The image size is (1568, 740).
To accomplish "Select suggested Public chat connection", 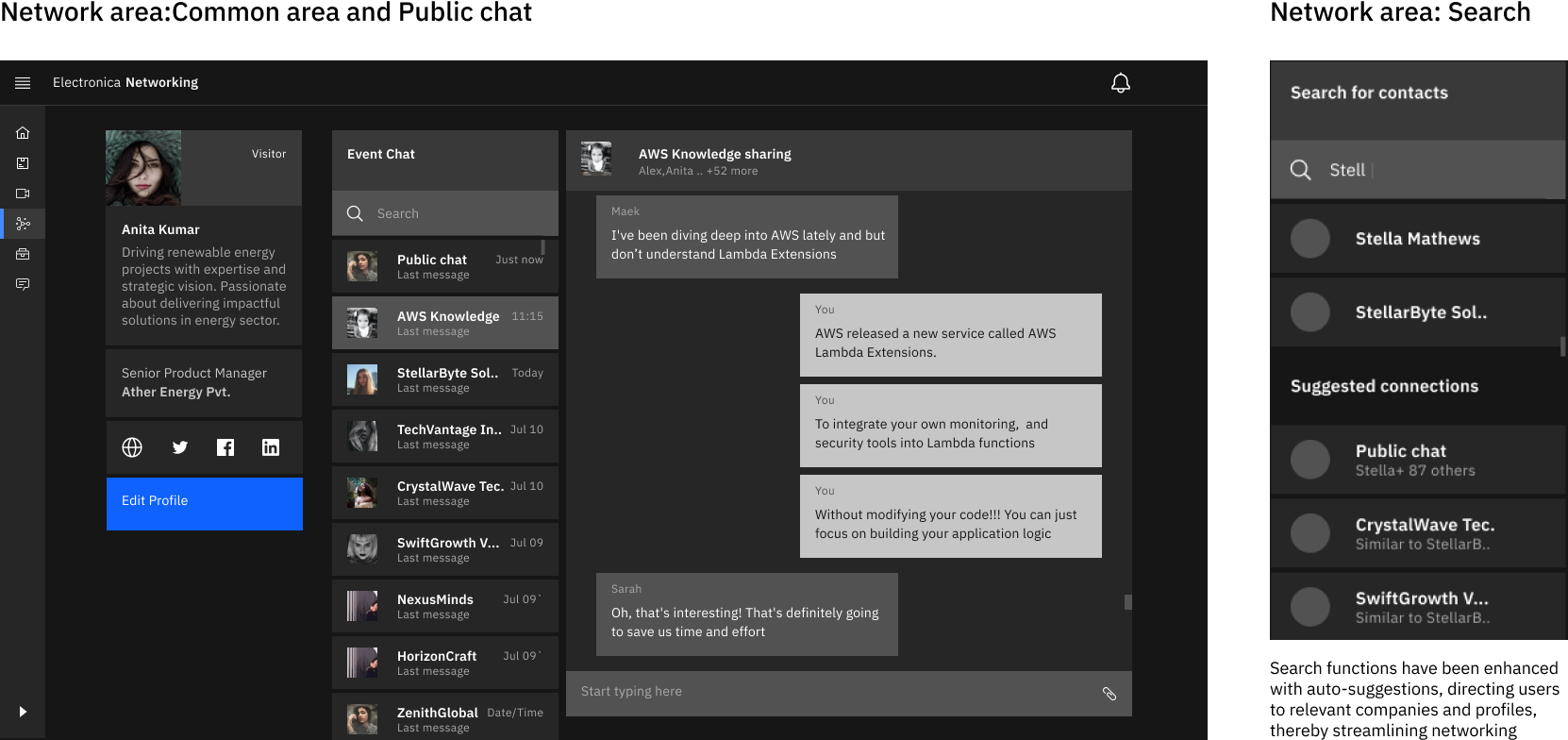I will (1418, 460).
